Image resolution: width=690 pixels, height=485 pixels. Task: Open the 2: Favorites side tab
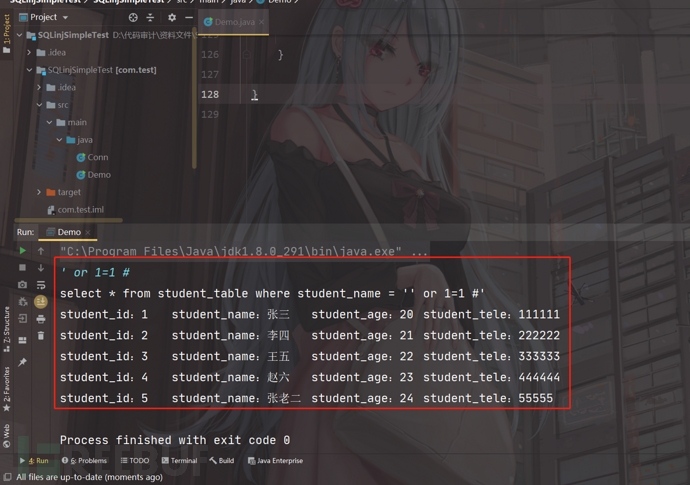click(x=6, y=389)
